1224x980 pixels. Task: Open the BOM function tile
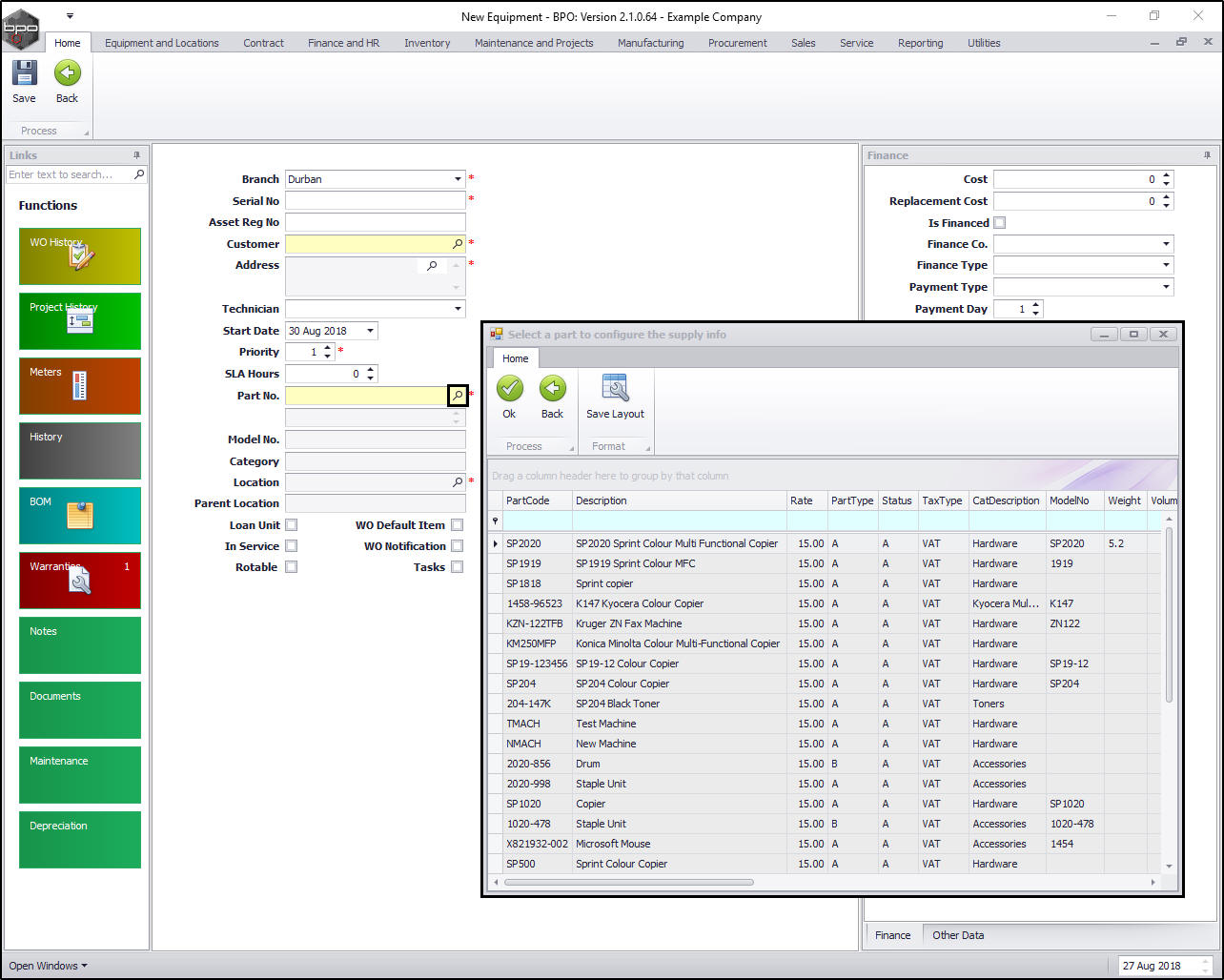(79, 515)
